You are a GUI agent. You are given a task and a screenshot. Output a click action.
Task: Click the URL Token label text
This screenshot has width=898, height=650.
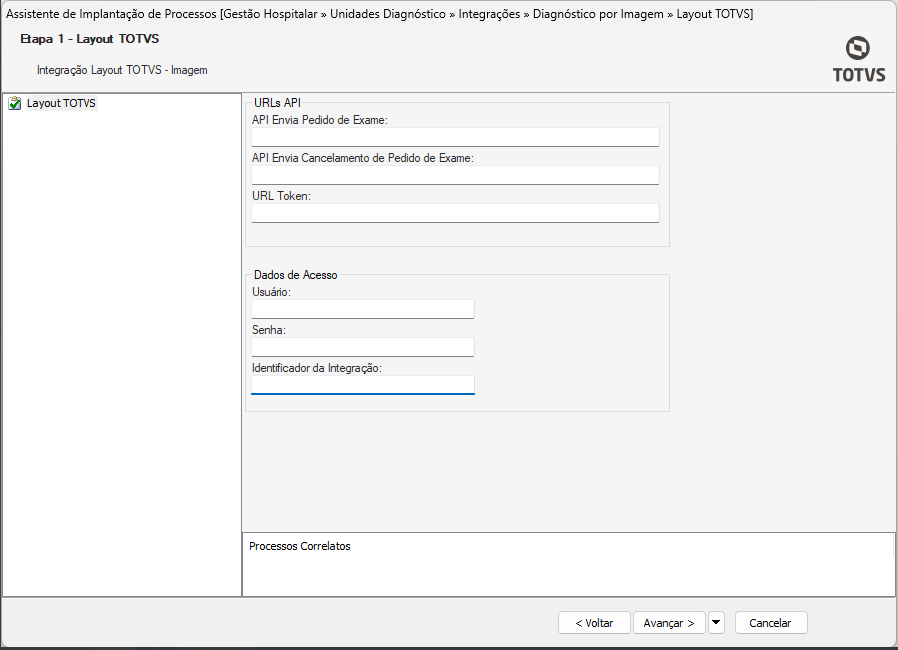click(x=281, y=196)
